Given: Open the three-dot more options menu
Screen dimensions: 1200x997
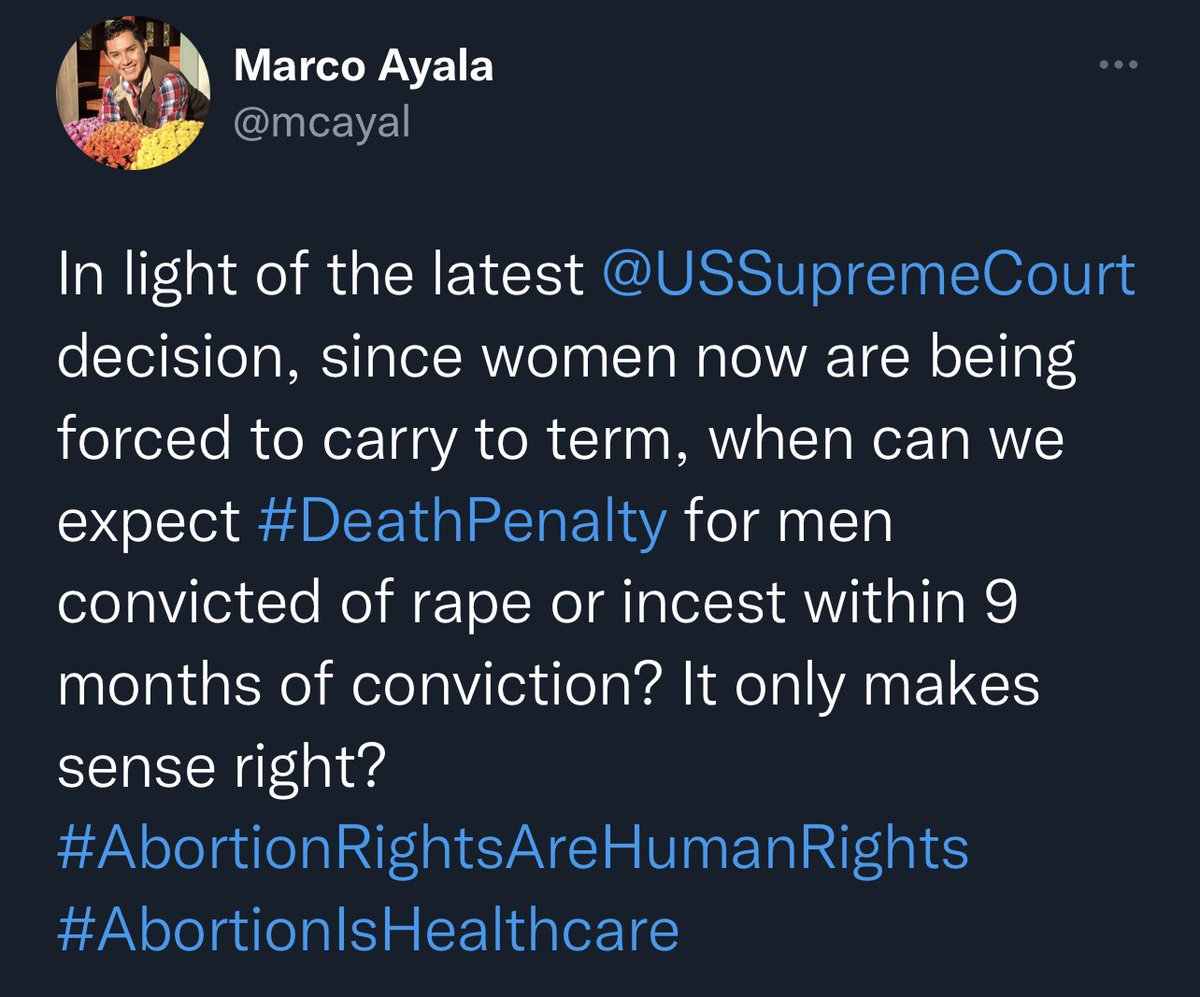Looking at the screenshot, I should (1118, 65).
